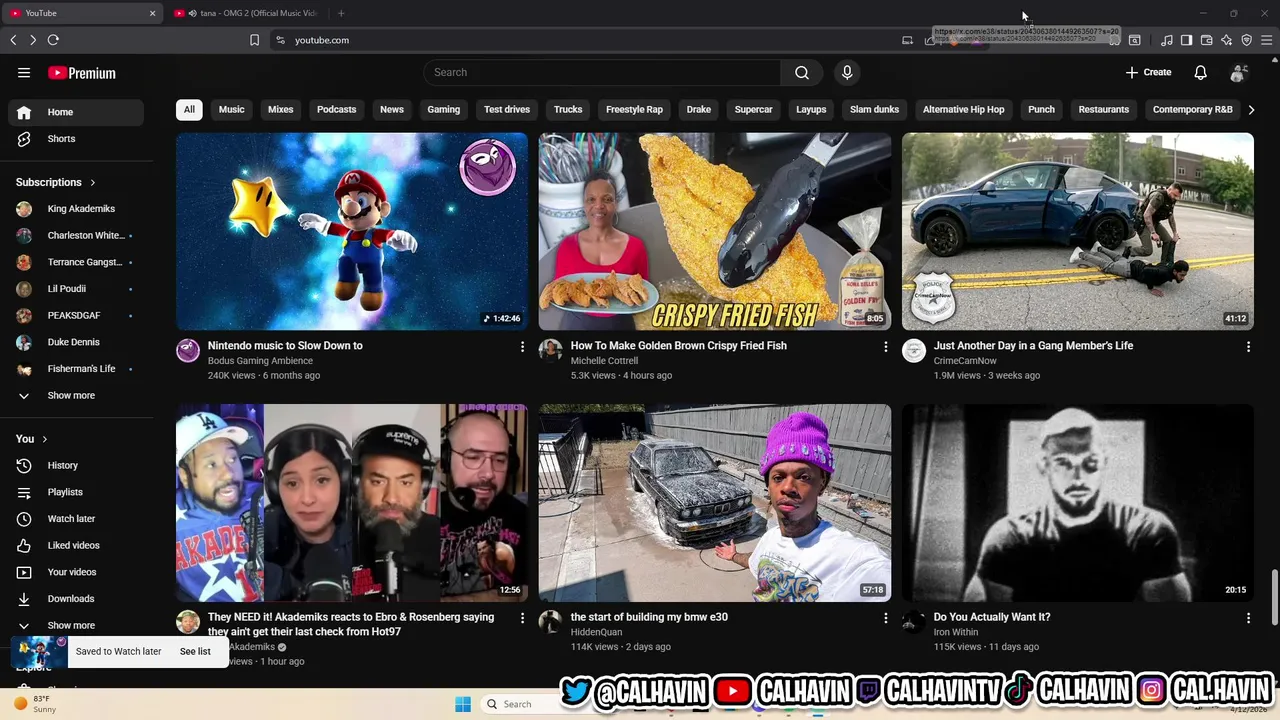
Task: Open the browser VPN shield icon
Action: coord(1246,40)
